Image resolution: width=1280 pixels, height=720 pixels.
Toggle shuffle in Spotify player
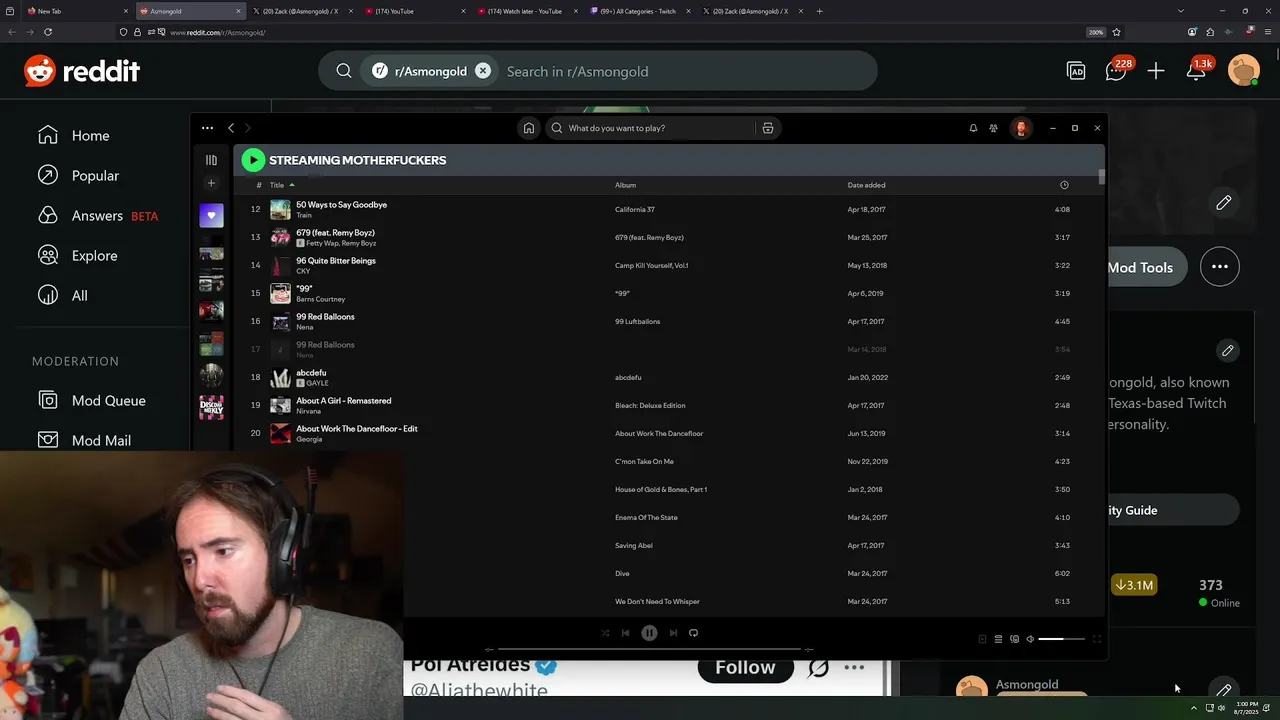605,633
